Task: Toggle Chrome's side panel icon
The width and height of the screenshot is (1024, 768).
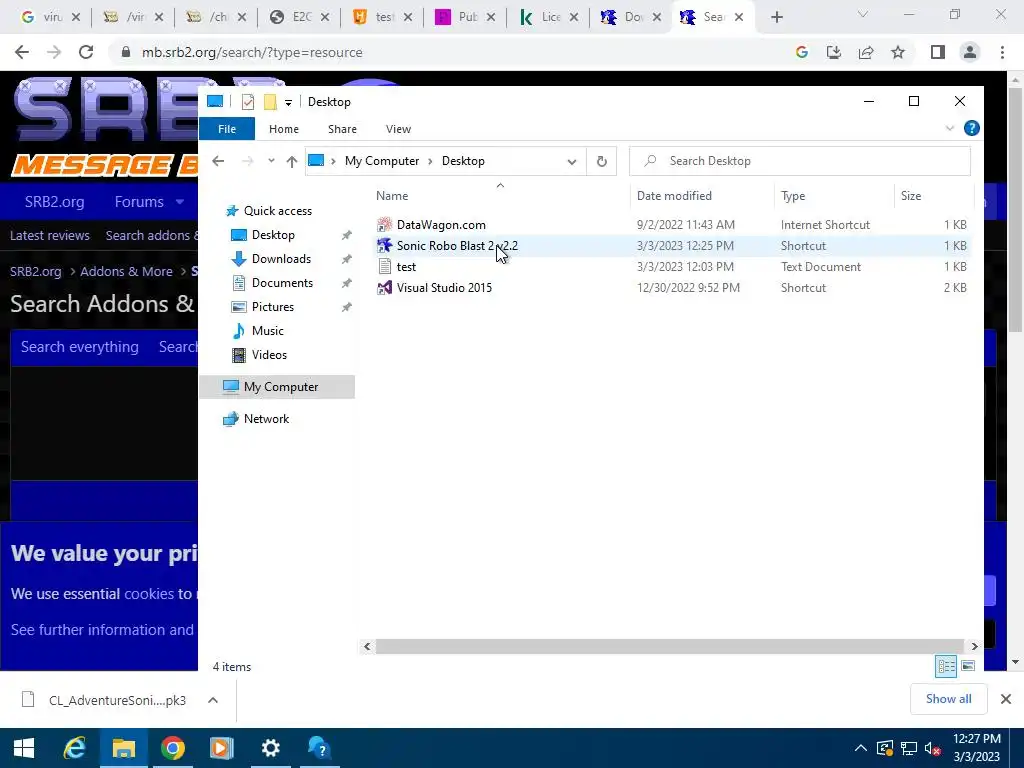Action: coord(938,52)
